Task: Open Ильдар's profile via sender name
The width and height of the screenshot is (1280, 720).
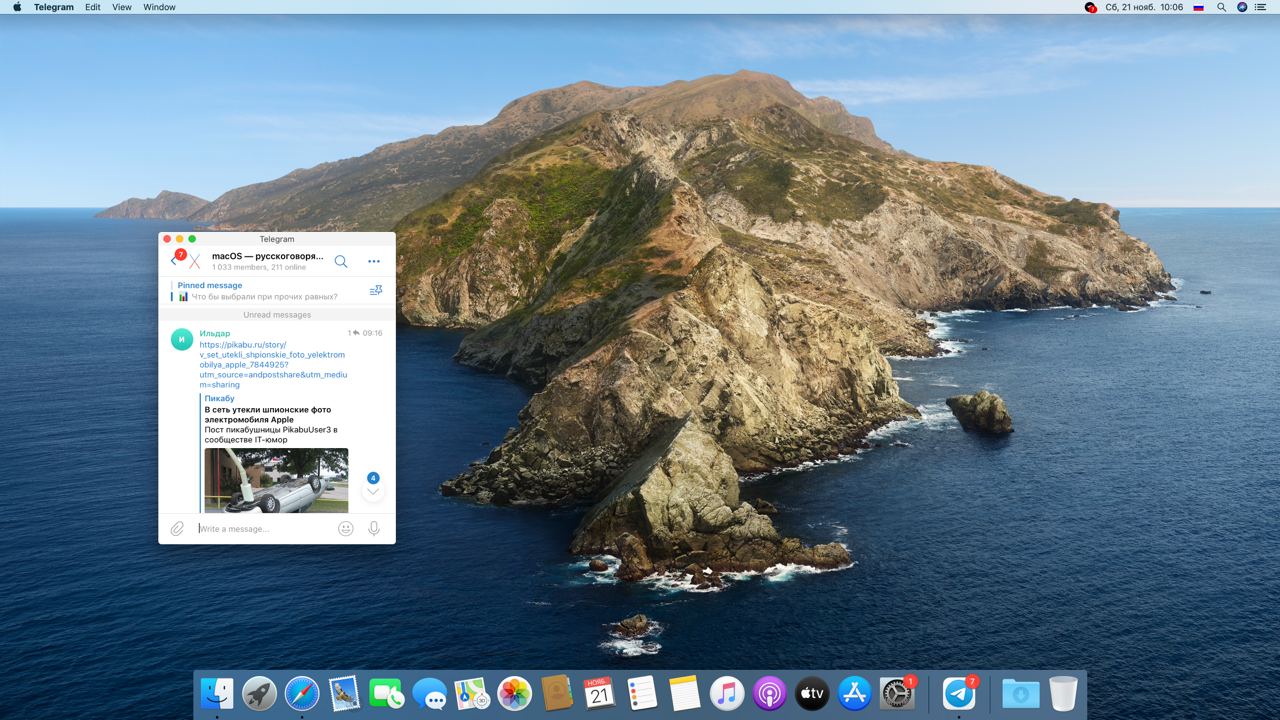Action: pos(214,333)
